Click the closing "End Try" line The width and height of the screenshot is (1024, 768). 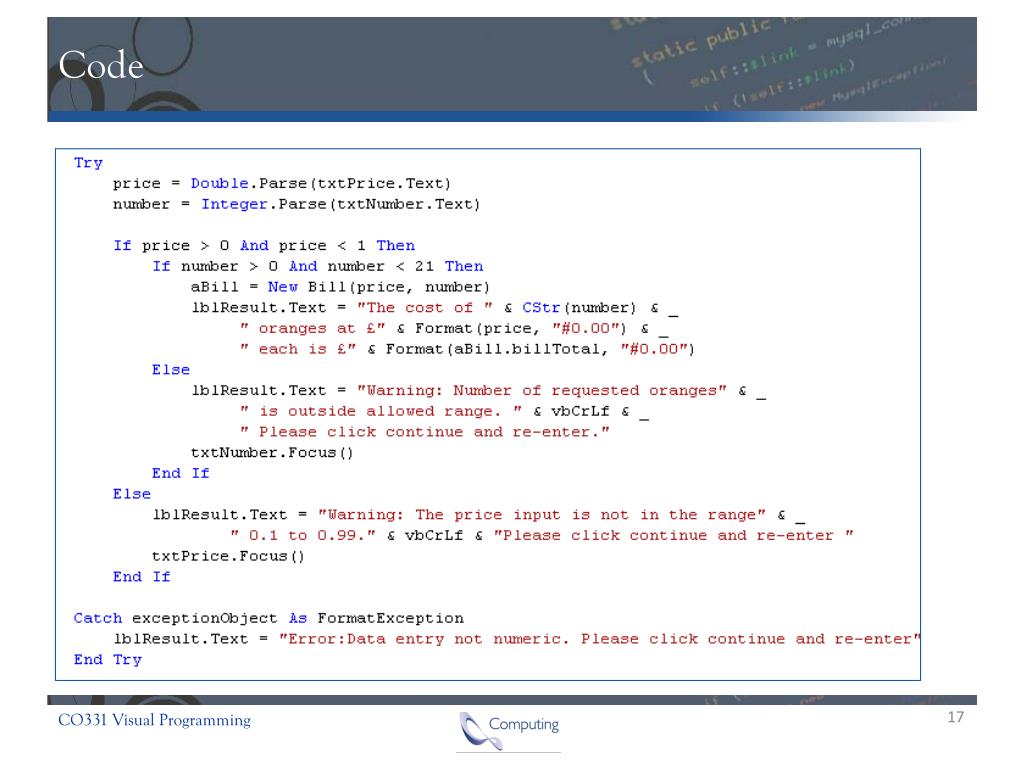point(108,660)
